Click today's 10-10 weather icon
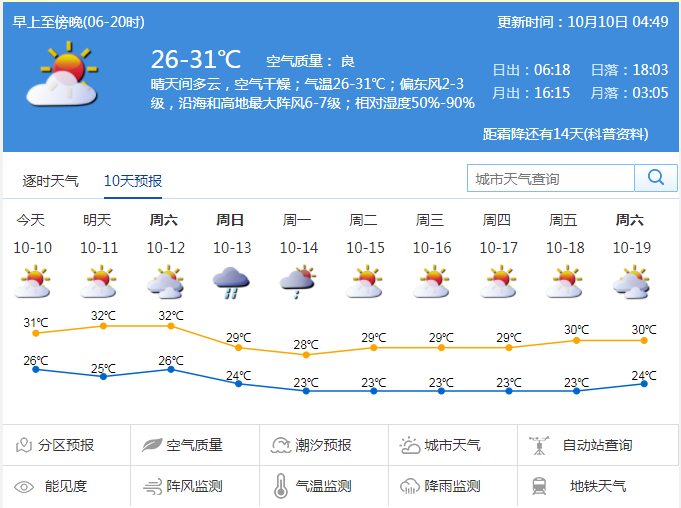The width and height of the screenshot is (681, 508). (31, 282)
